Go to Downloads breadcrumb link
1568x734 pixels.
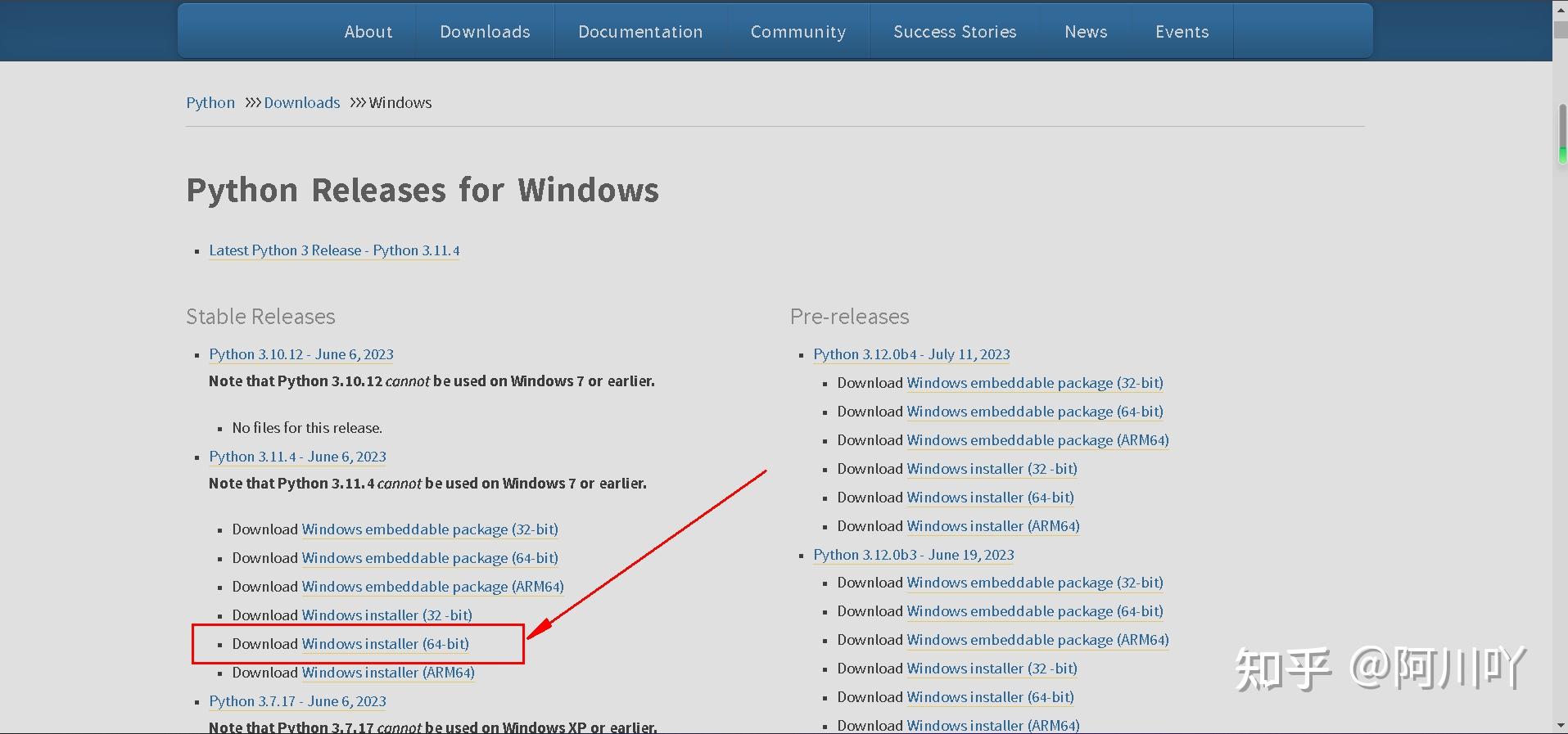[x=301, y=102]
